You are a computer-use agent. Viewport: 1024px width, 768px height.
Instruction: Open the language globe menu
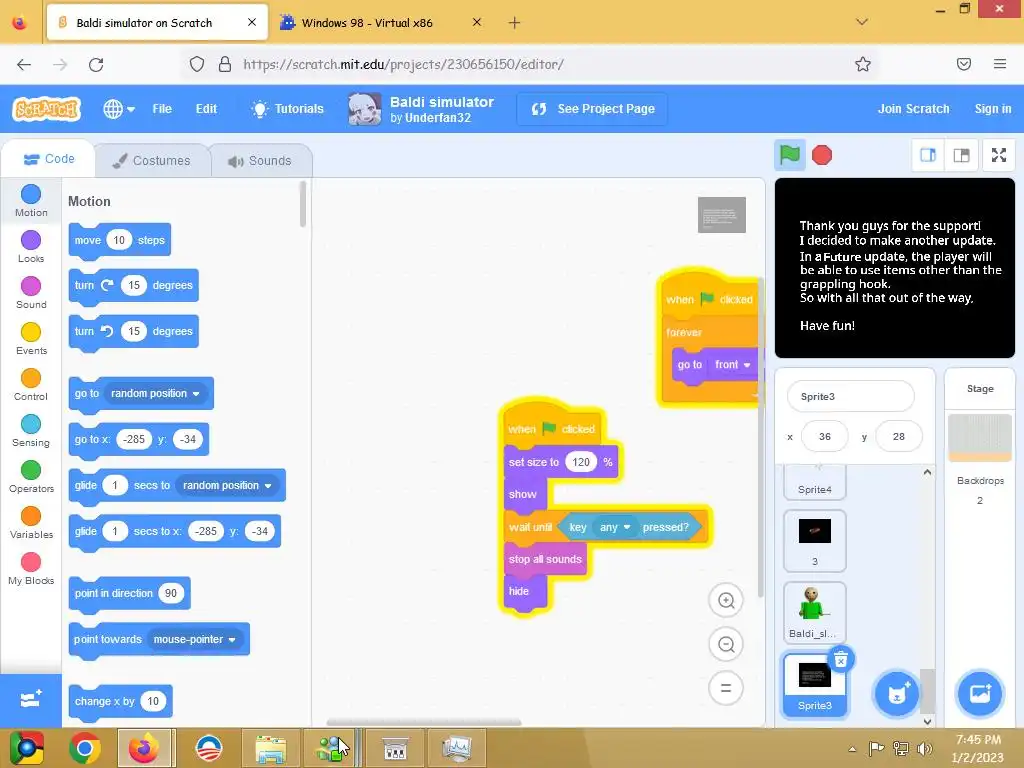(119, 109)
